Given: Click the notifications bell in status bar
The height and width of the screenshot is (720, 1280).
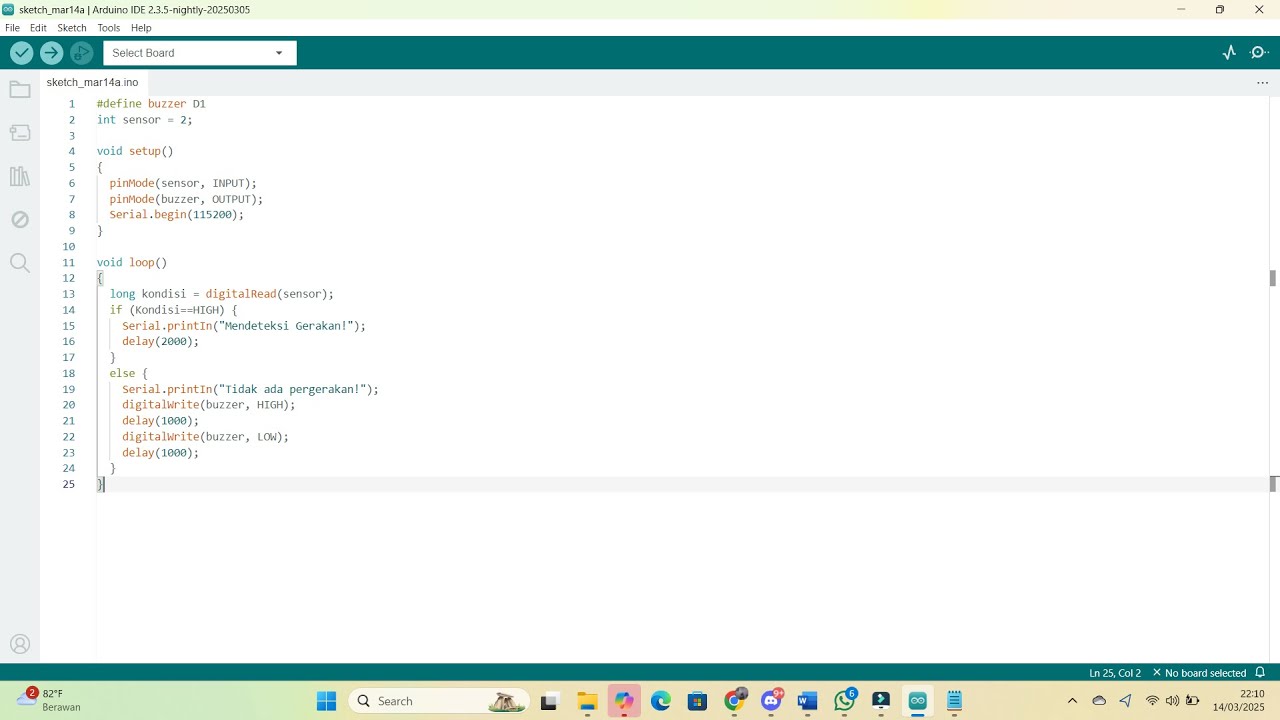Looking at the screenshot, I should (1260, 673).
